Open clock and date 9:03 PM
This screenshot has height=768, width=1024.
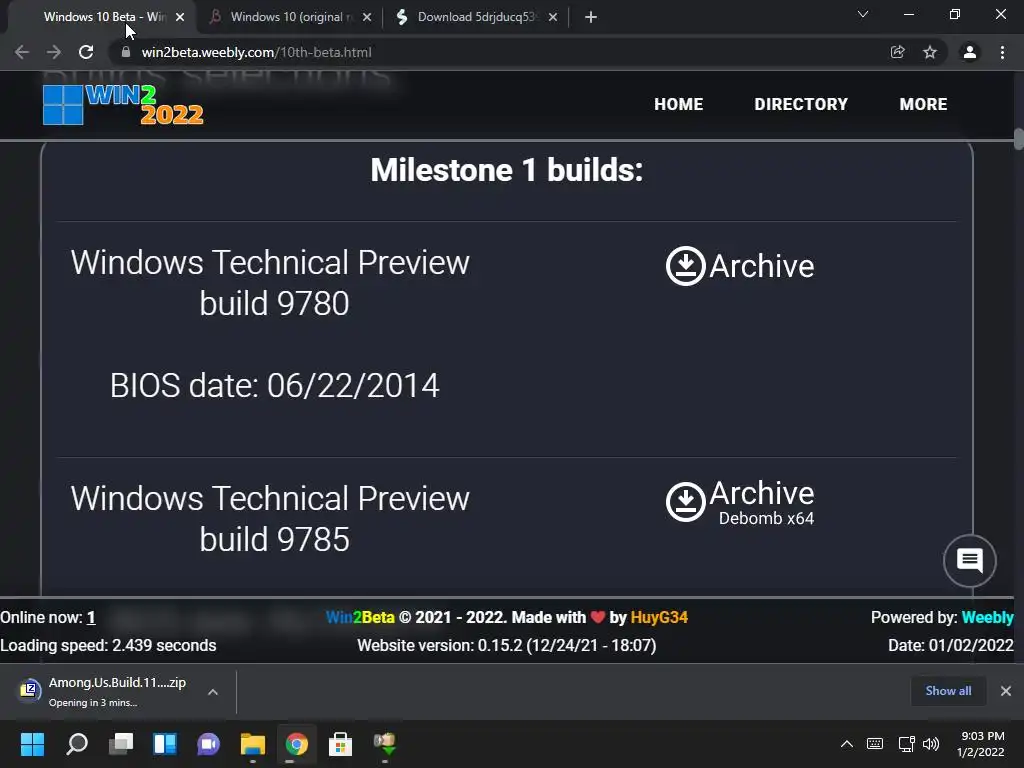tap(980, 744)
